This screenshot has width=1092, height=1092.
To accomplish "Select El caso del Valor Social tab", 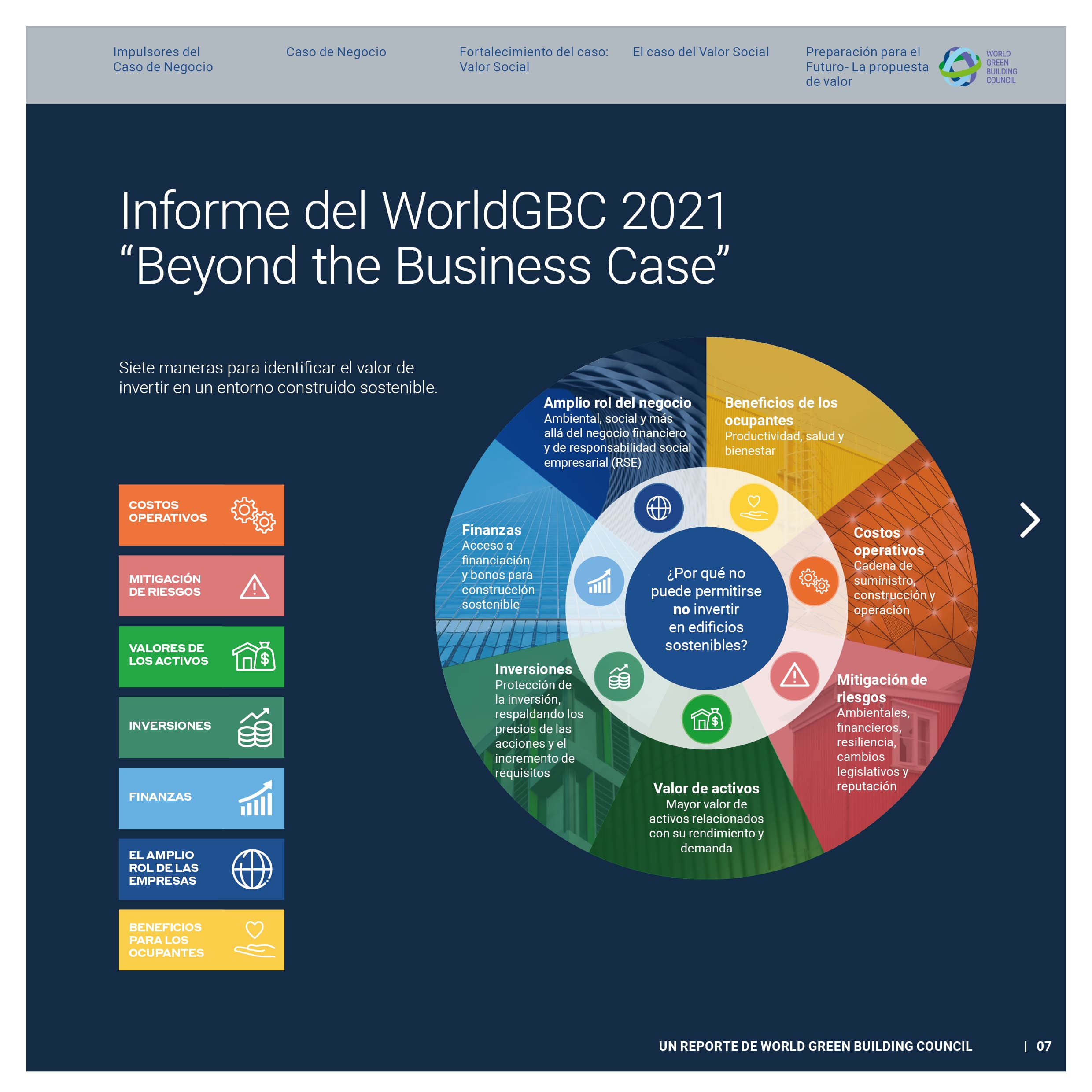I will (700, 52).
